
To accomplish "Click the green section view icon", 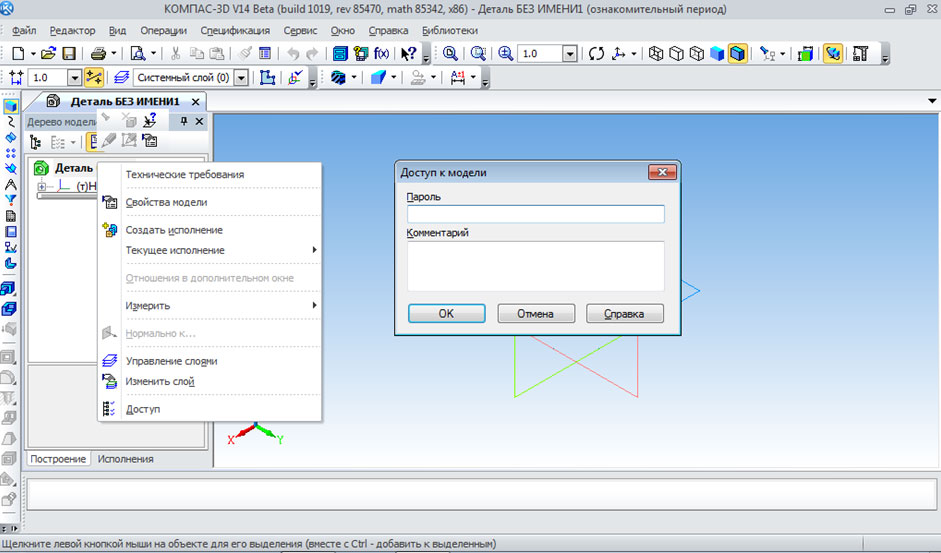I will tap(805, 53).
